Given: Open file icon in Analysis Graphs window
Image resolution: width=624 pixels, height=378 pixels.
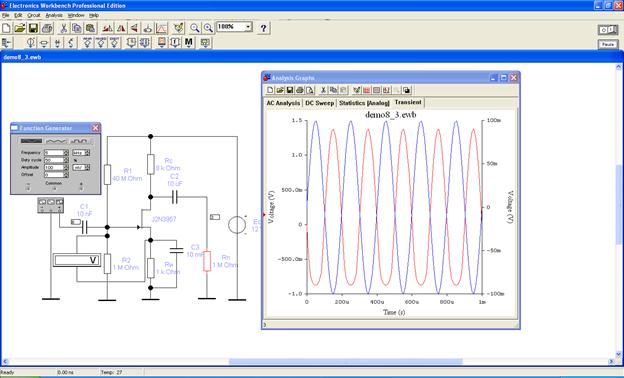Looking at the screenshot, I should pos(280,90).
